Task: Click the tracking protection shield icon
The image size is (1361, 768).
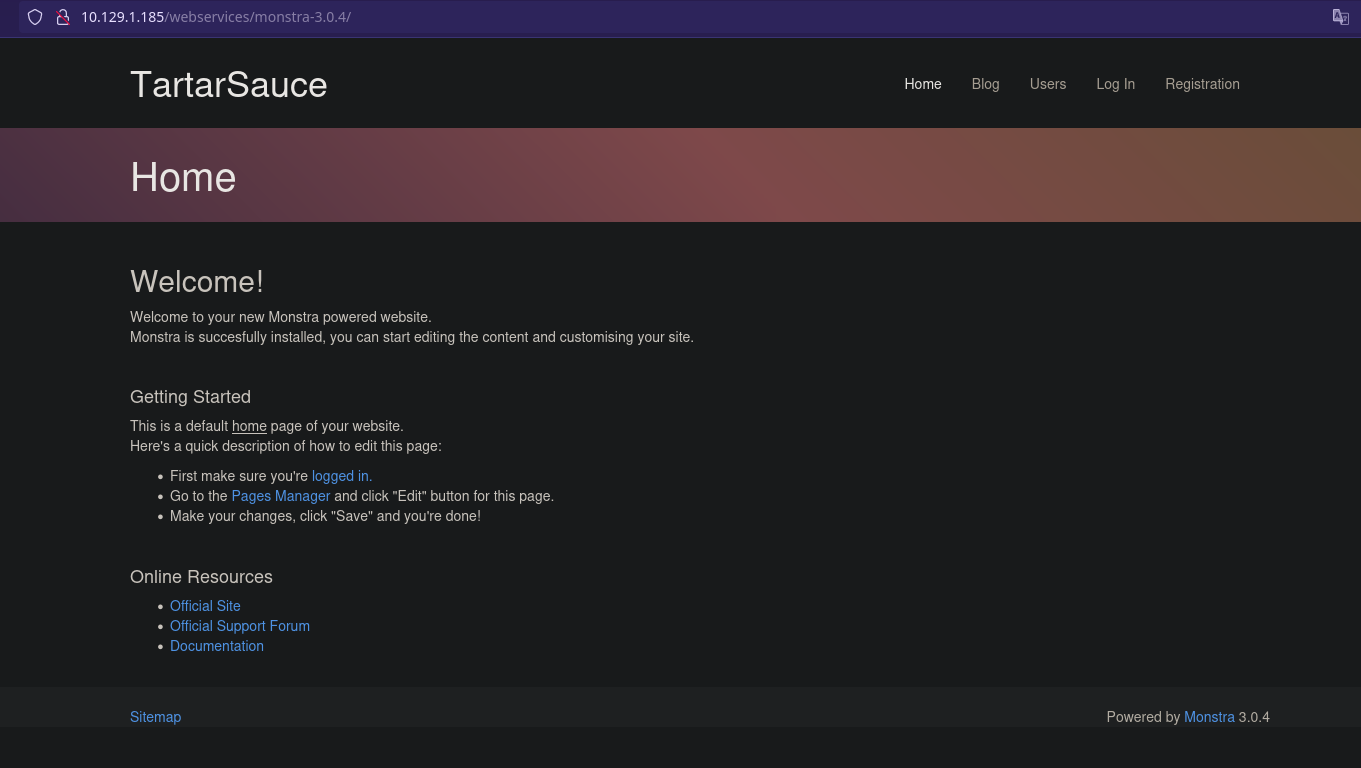Action: [35, 17]
